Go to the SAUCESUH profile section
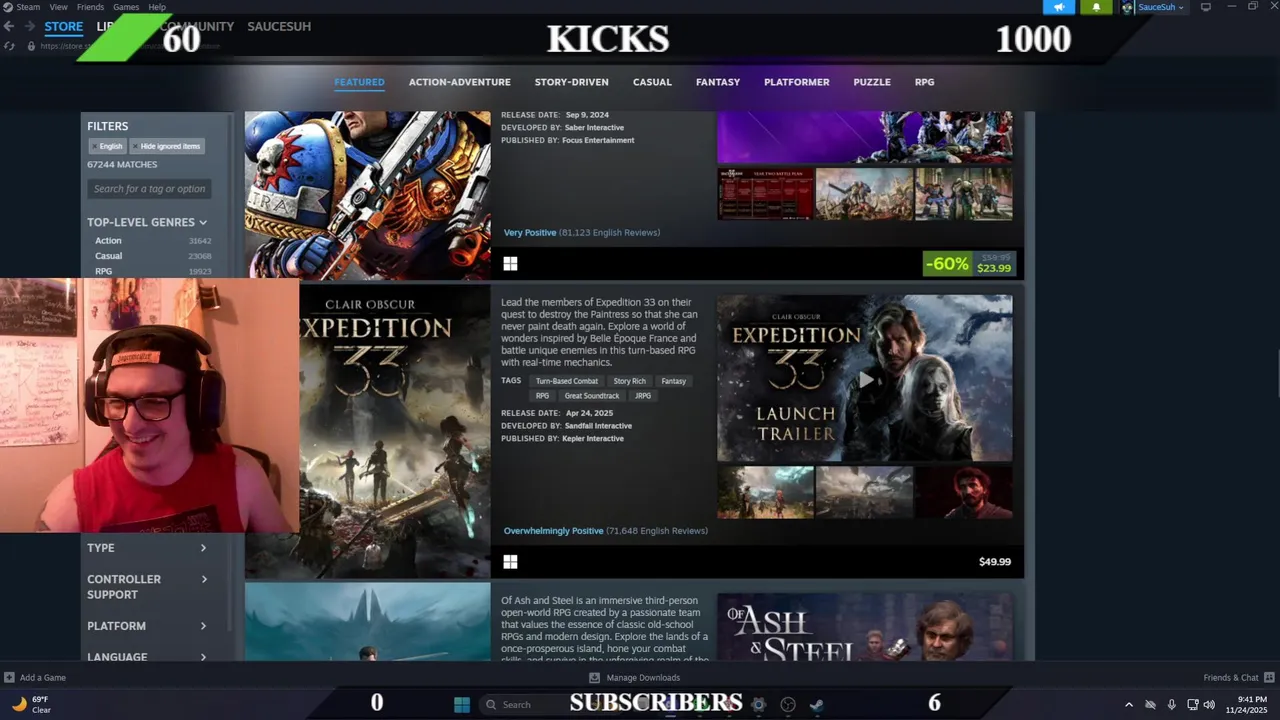This screenshot has width=1280, height=720. point(279,26)
